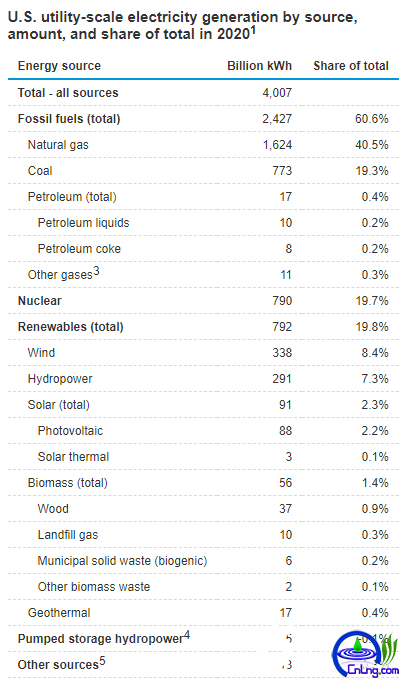Click the Nuclear row label
The width and height of the screenshot is (404, 683).
coord(40,301)
